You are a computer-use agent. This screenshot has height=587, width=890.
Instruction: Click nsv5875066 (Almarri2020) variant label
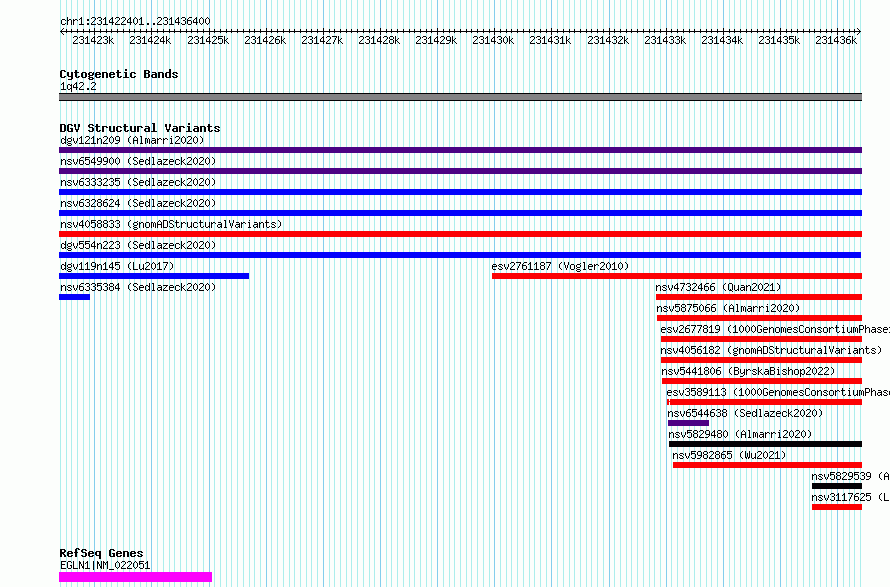point(728,308)
